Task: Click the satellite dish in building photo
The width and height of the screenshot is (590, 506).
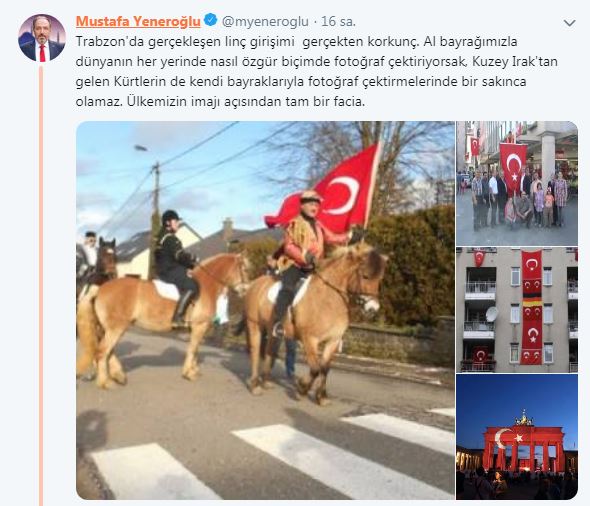Action: pyautogui.click(x=491, y=313)
